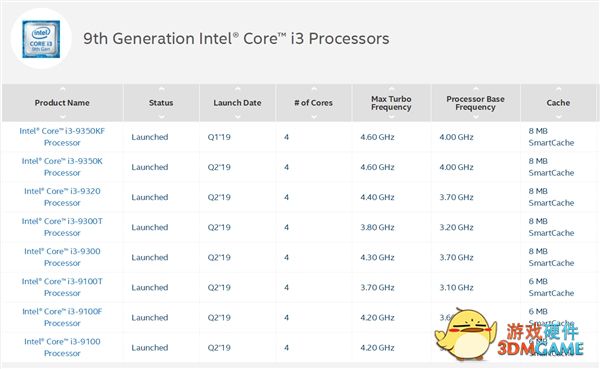The image size is (600, 369).
Task: Select the Processor Base Frequency column header
Action: coord(475,103)
